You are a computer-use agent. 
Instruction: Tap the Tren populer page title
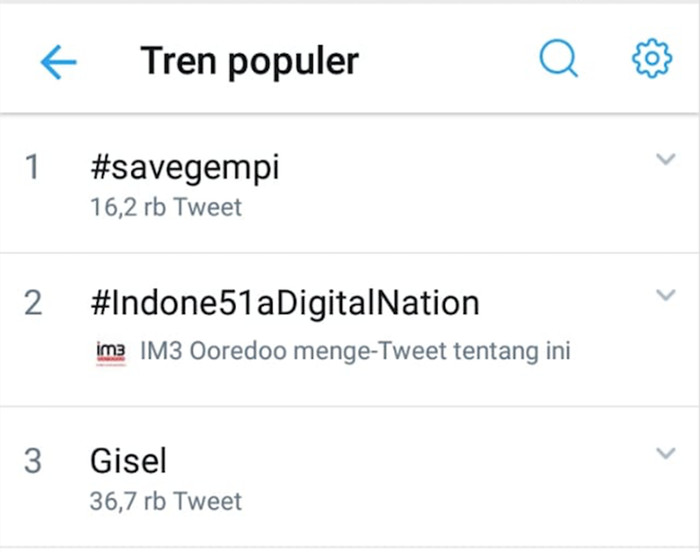(250, 62)
